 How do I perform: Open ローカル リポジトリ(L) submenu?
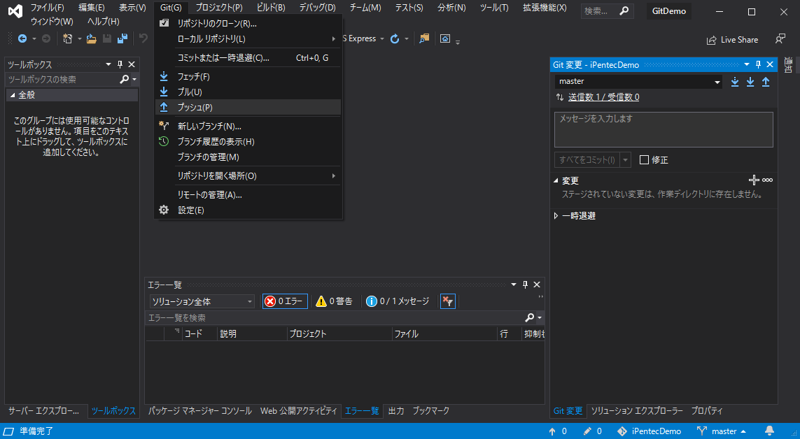tap(248, 39)
